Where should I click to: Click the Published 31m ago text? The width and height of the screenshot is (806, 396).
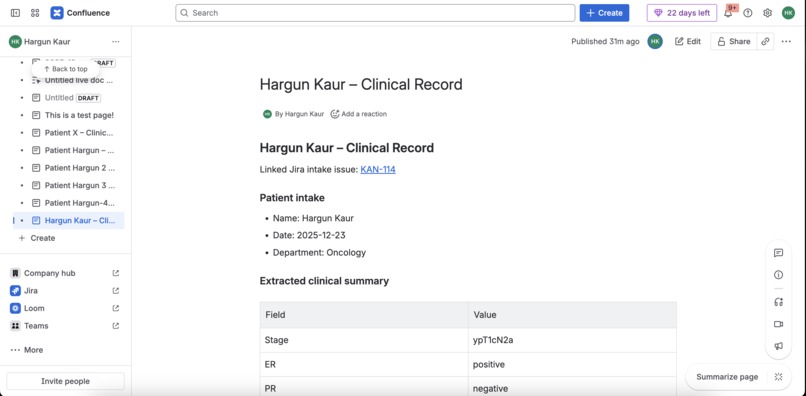[x=605, y=42]
